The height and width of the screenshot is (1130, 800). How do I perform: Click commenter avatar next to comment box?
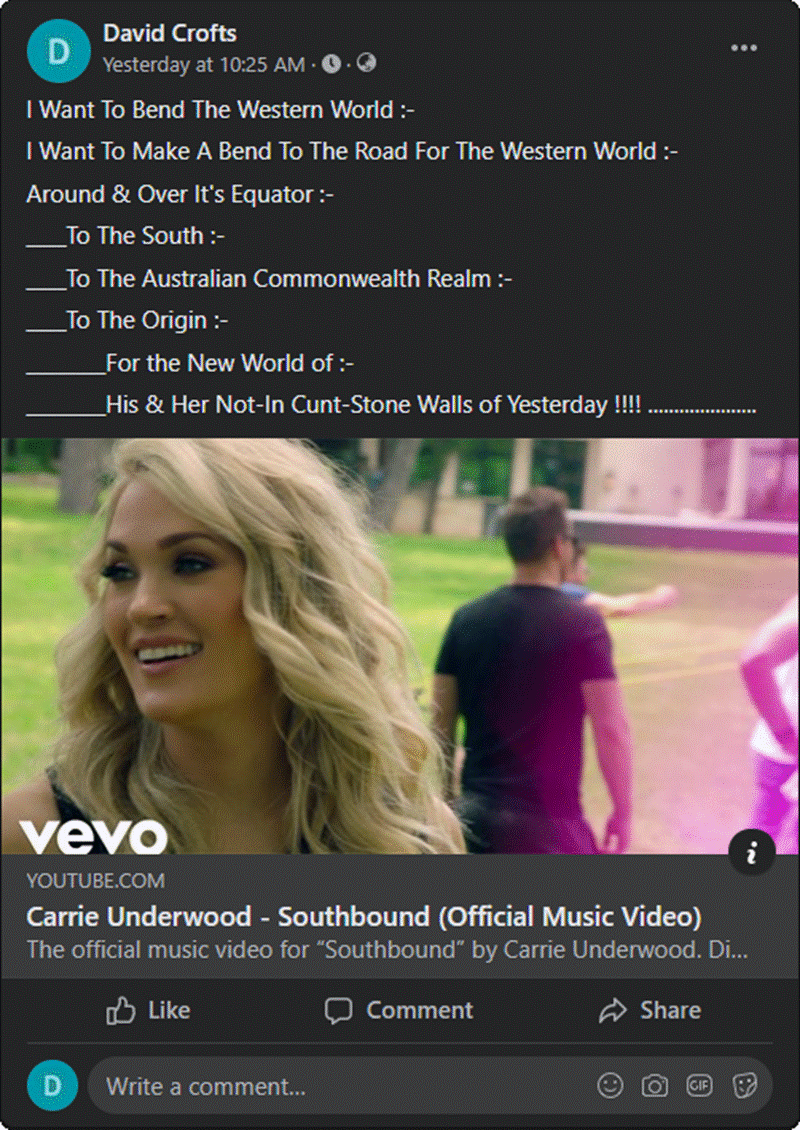[53, 1085]
